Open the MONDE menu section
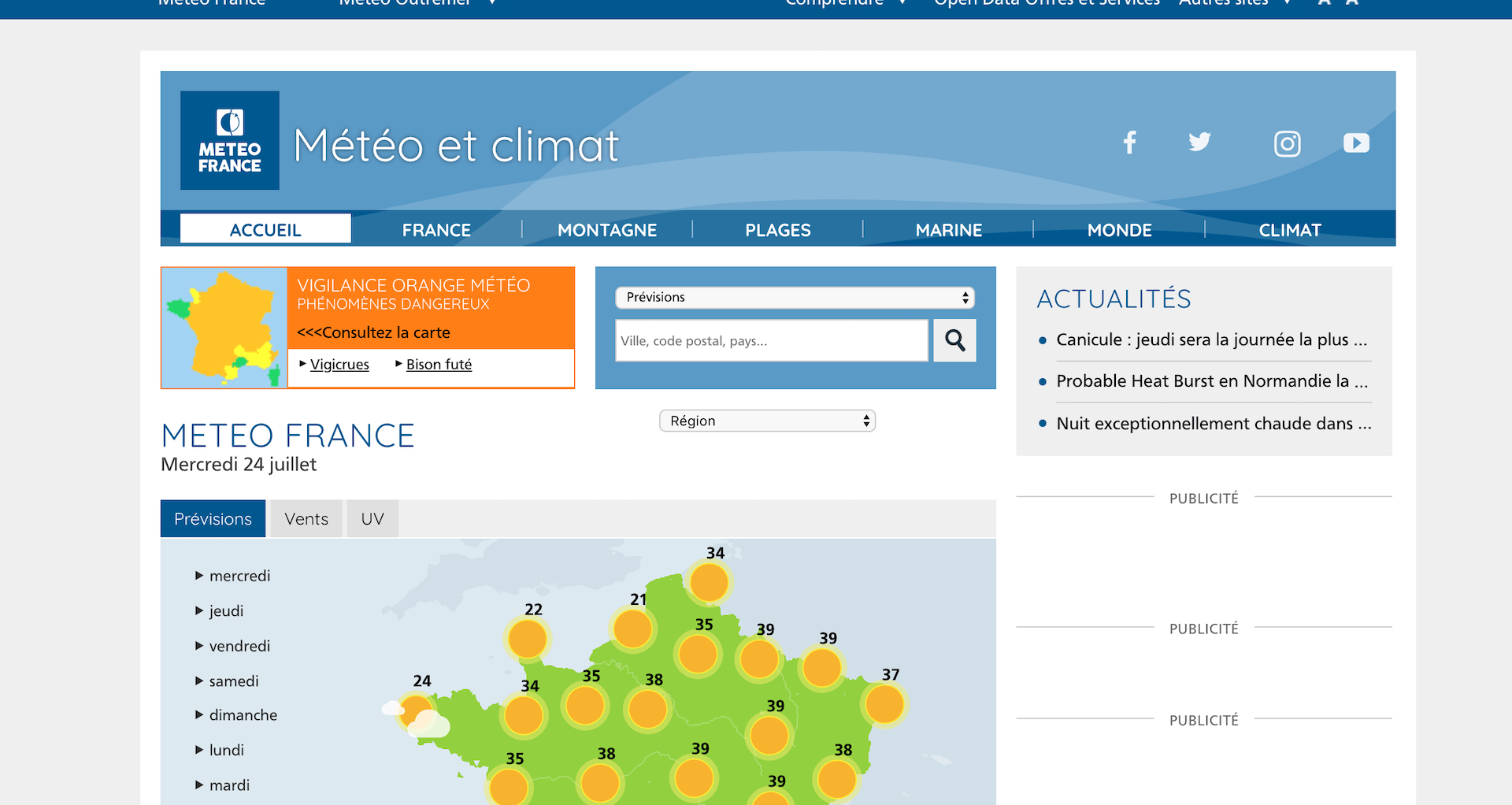The width and height of the screenshot is (1512, 805). tap(1120, 230)
